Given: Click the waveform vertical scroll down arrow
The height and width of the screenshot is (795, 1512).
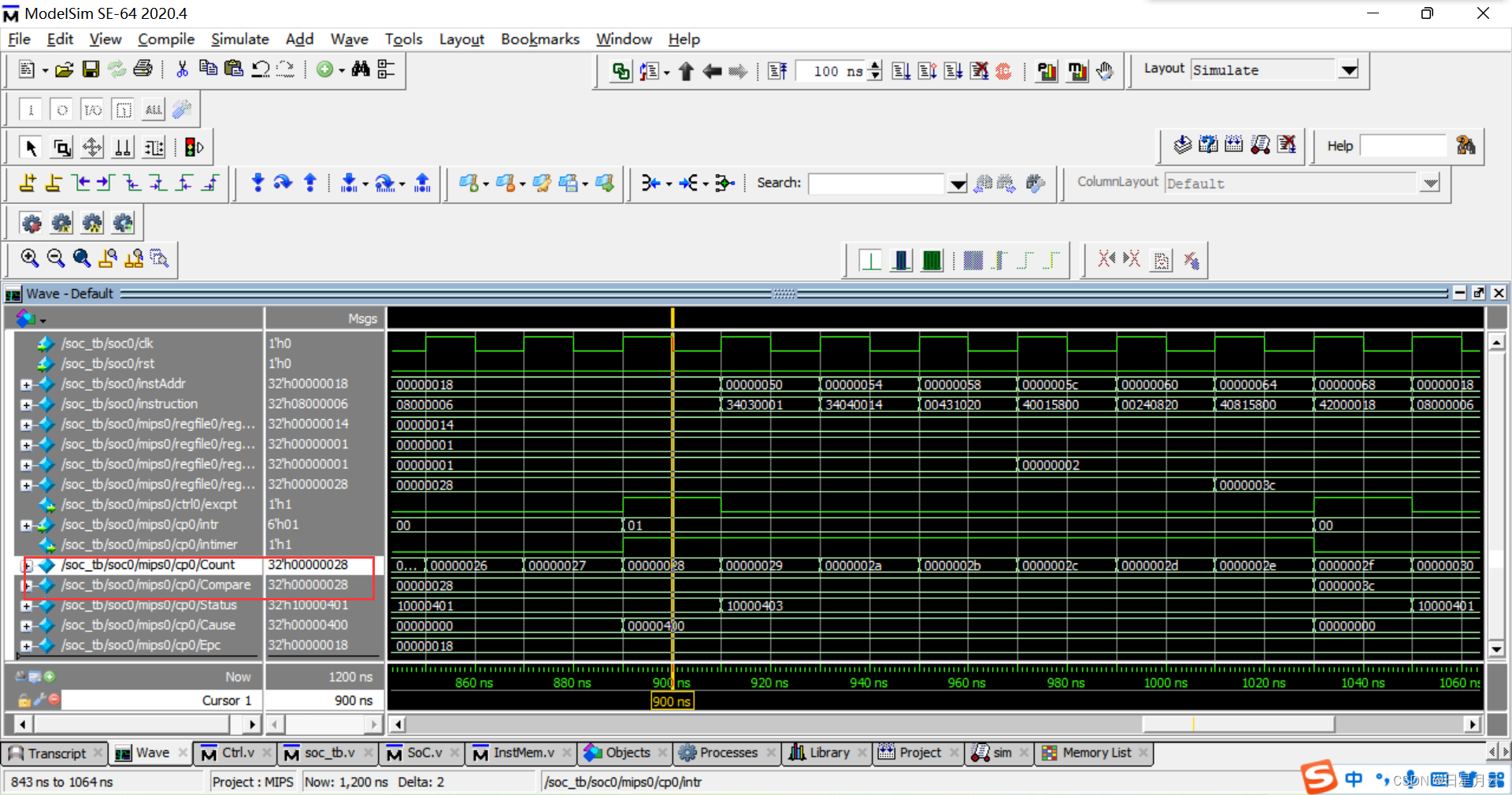Looking at the screenshot, I should coord(1496,650).
